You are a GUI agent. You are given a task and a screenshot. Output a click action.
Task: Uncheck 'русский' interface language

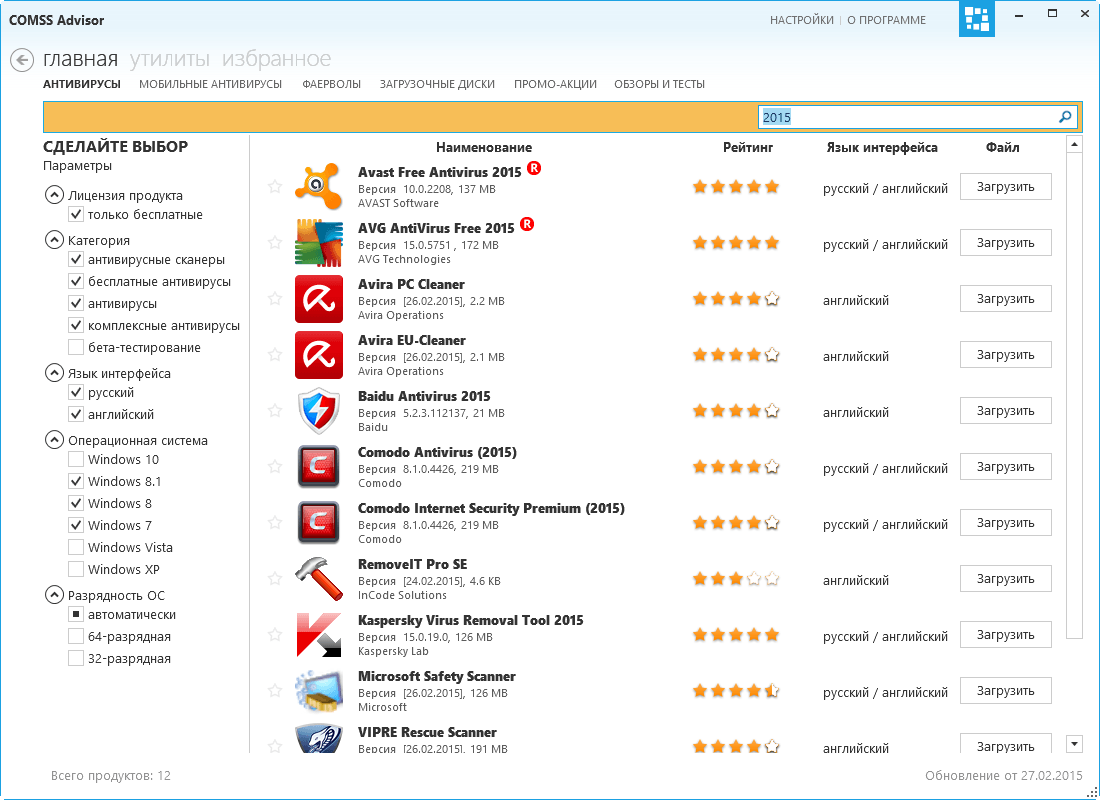coord(76,392)
